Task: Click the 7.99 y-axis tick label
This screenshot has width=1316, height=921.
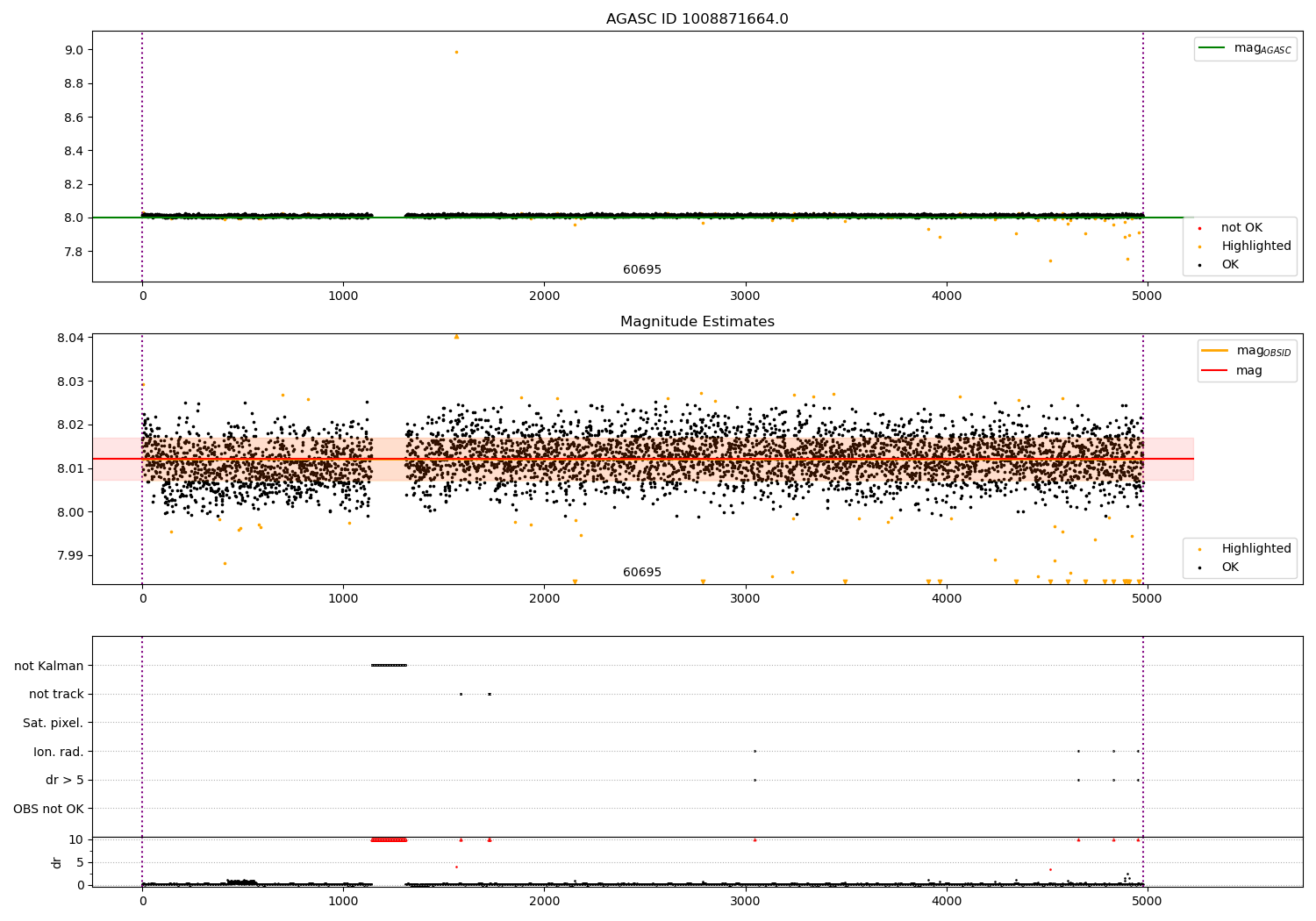Action: [x=70, y=555]
